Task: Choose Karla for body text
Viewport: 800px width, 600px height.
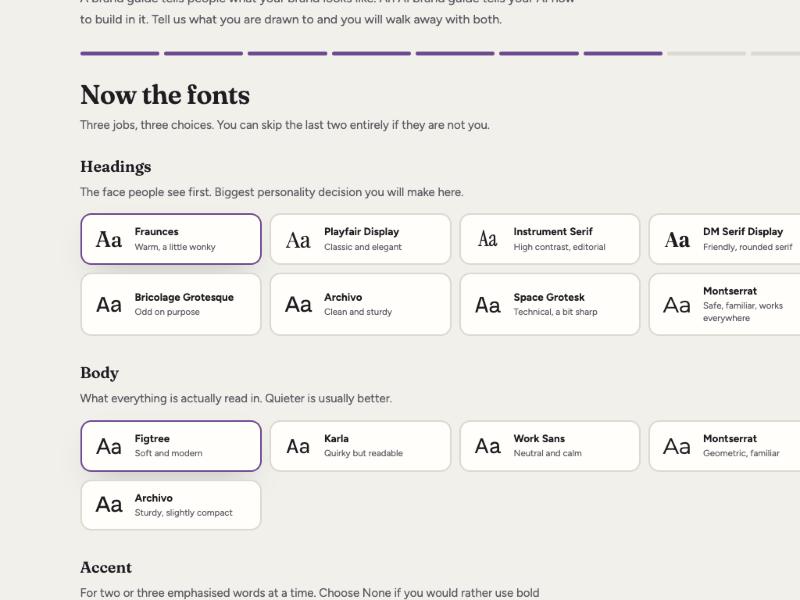Action: click(360, 446)
